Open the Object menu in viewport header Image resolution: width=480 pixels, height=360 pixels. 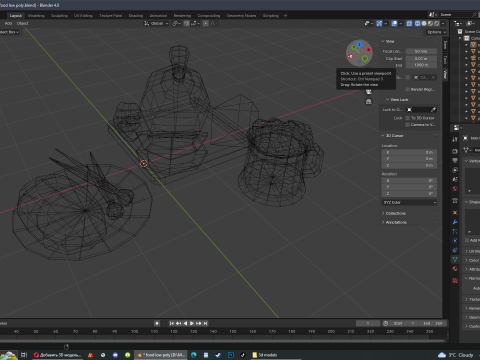pyautogui.click(x=22, y=23)
